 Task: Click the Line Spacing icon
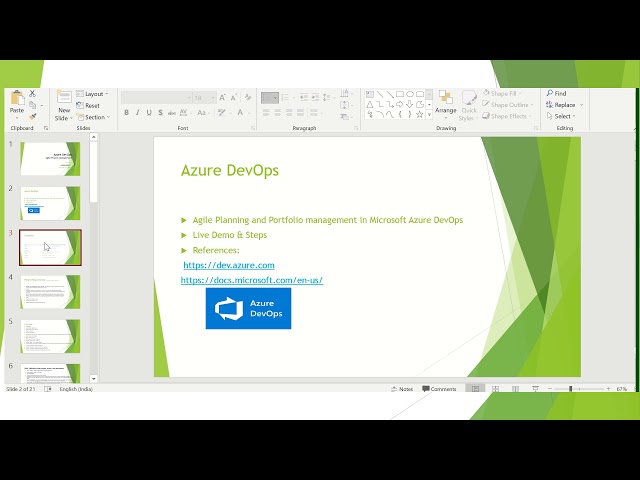coord(328,98)
